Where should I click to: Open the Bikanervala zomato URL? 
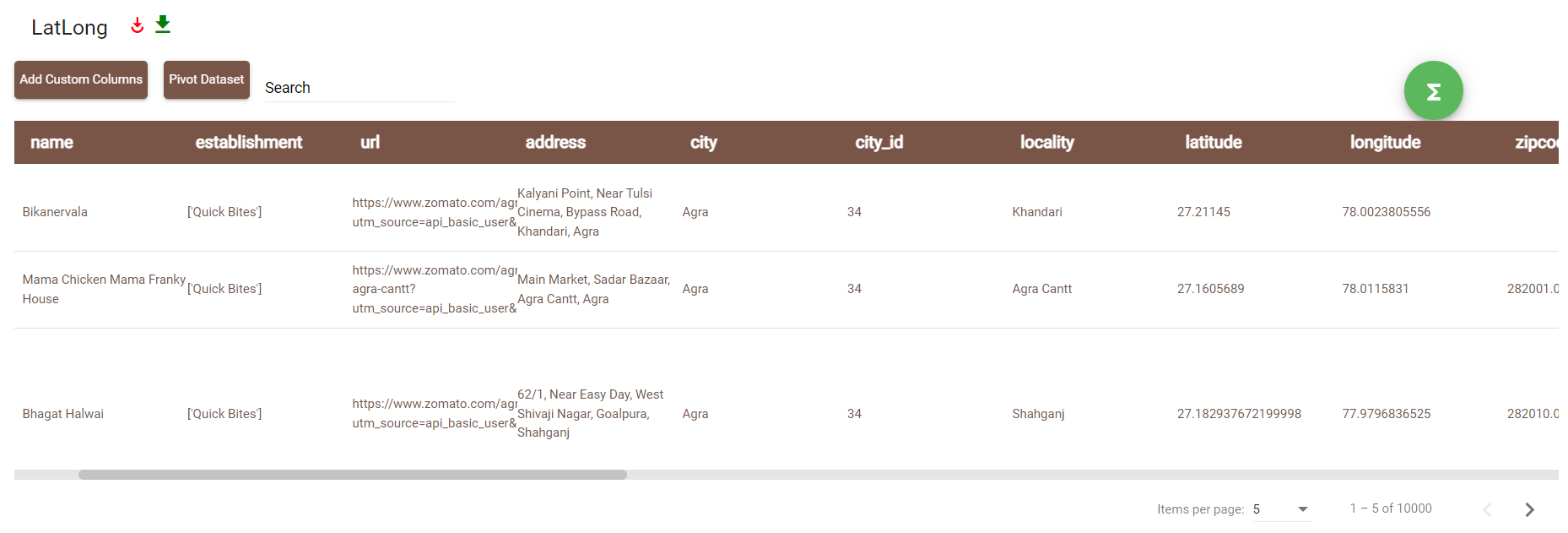coord(434,212)
